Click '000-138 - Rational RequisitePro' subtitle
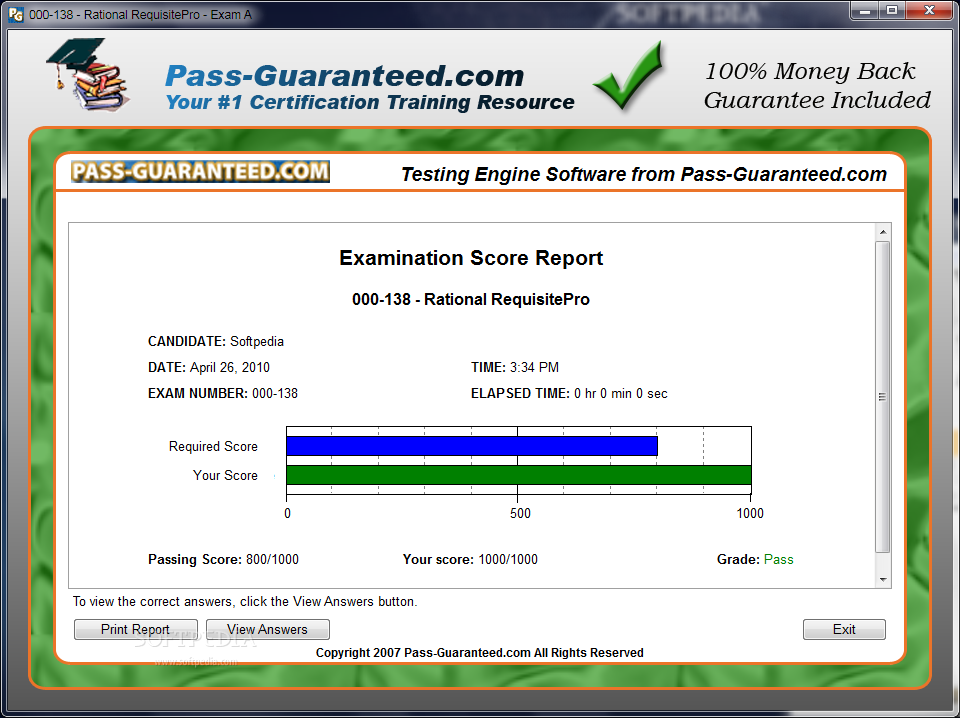Viewport: 960px width, 718px height. point(471,299)
